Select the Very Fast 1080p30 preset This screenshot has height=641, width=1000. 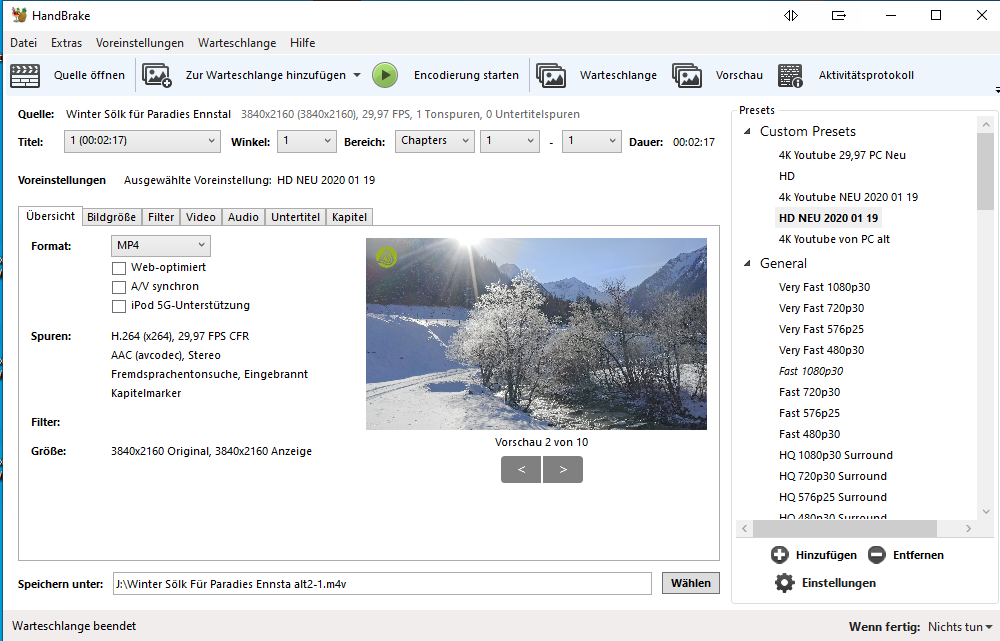coord(824,287)
